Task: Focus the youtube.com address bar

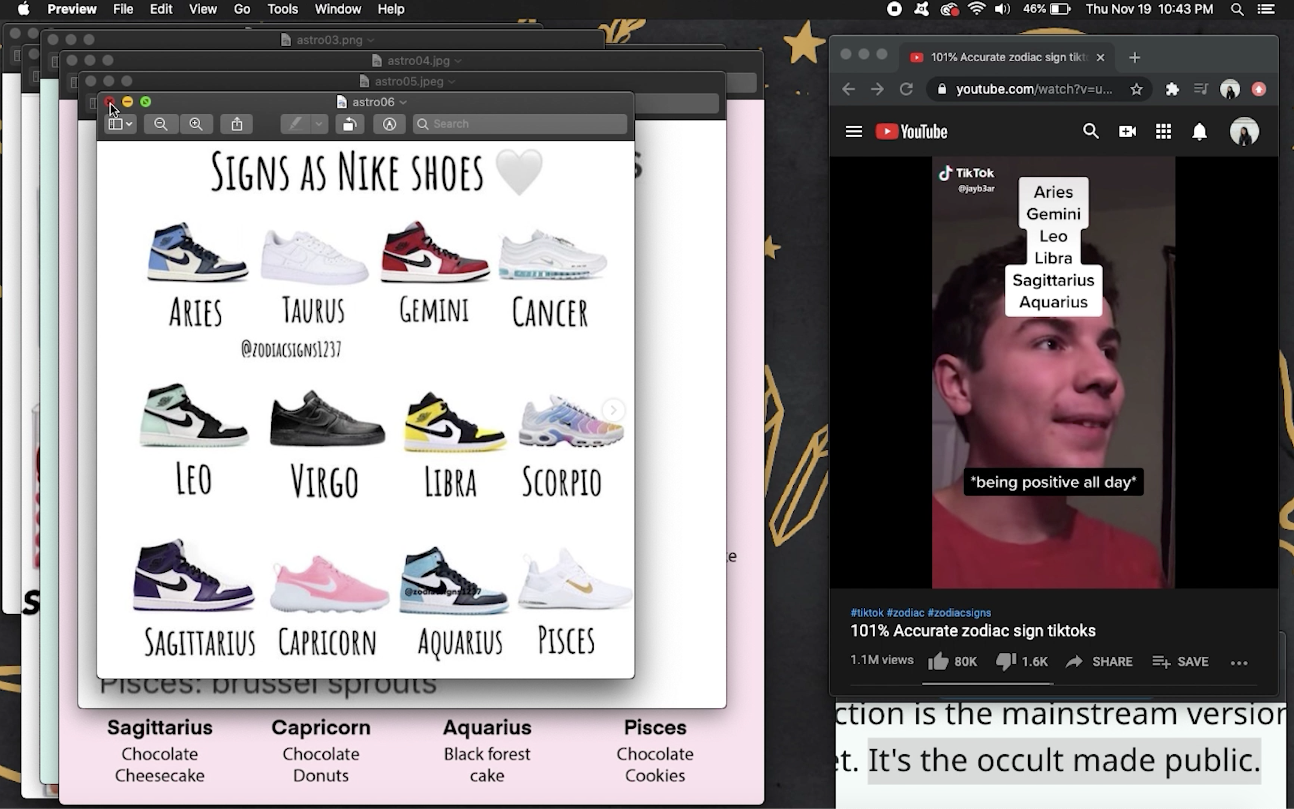Action: coord(1034,89)
